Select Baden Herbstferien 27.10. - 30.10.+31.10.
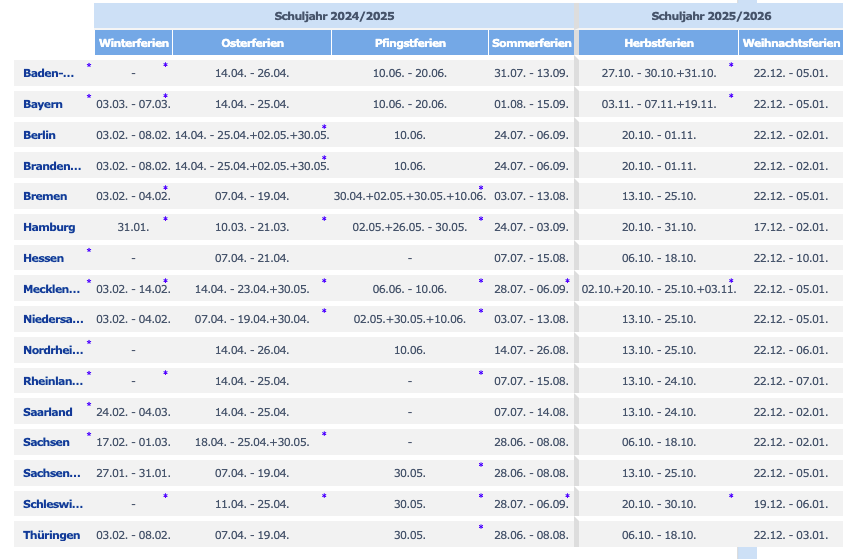The image size is (844, 559). 659,73
